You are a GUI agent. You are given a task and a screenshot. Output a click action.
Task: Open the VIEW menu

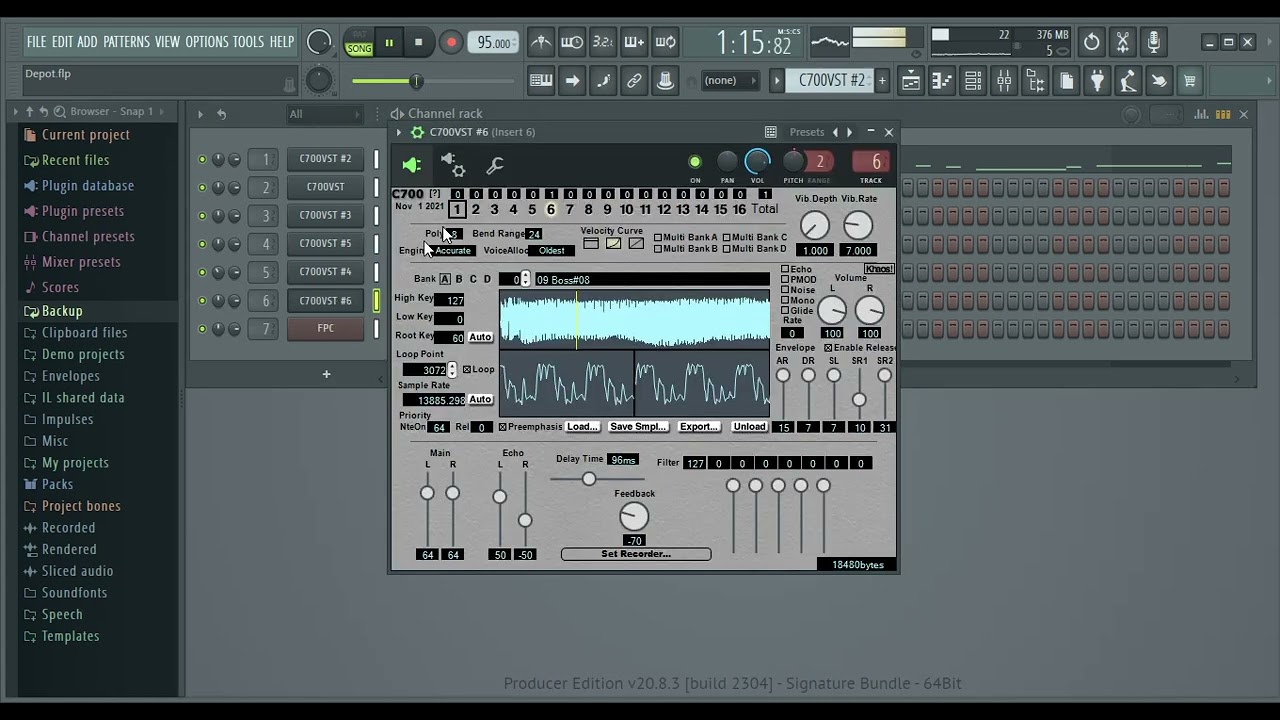(x=167, y=42)
